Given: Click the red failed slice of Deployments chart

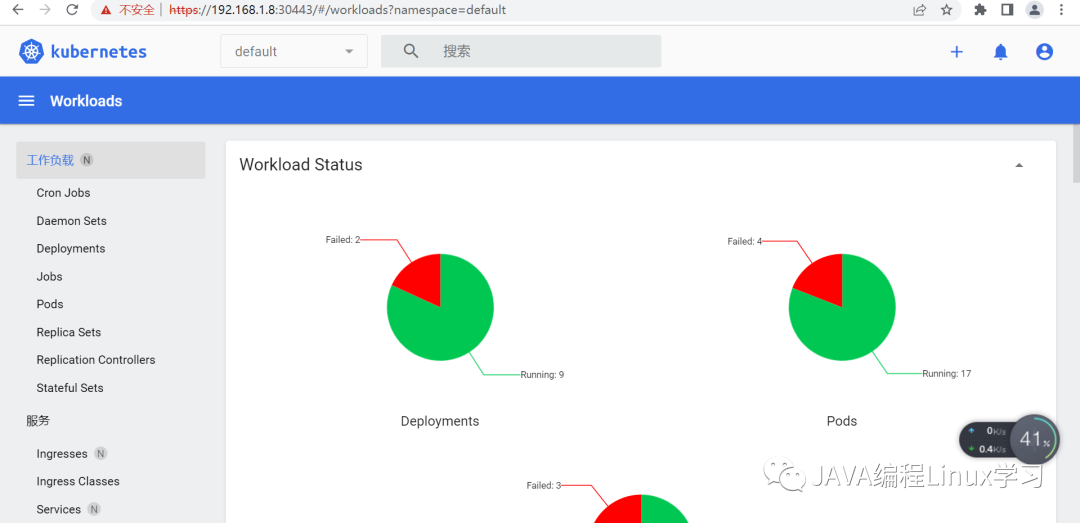Looking at the screenshot, I should pos(422,279).
